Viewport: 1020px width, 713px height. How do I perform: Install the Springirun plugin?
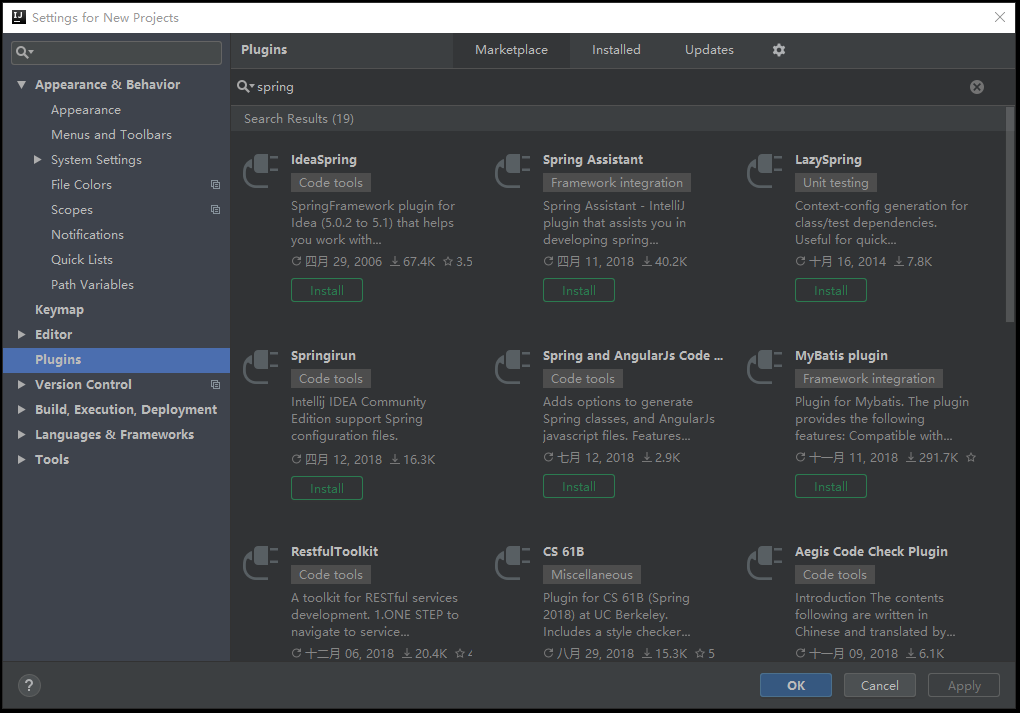click(327, 488)
